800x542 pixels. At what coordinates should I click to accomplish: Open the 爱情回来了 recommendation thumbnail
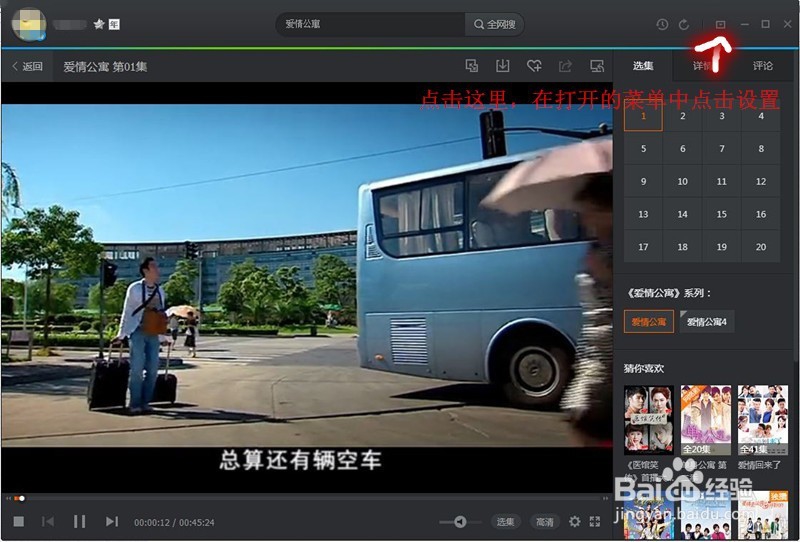pyautogui.click(x=763, y=420)
